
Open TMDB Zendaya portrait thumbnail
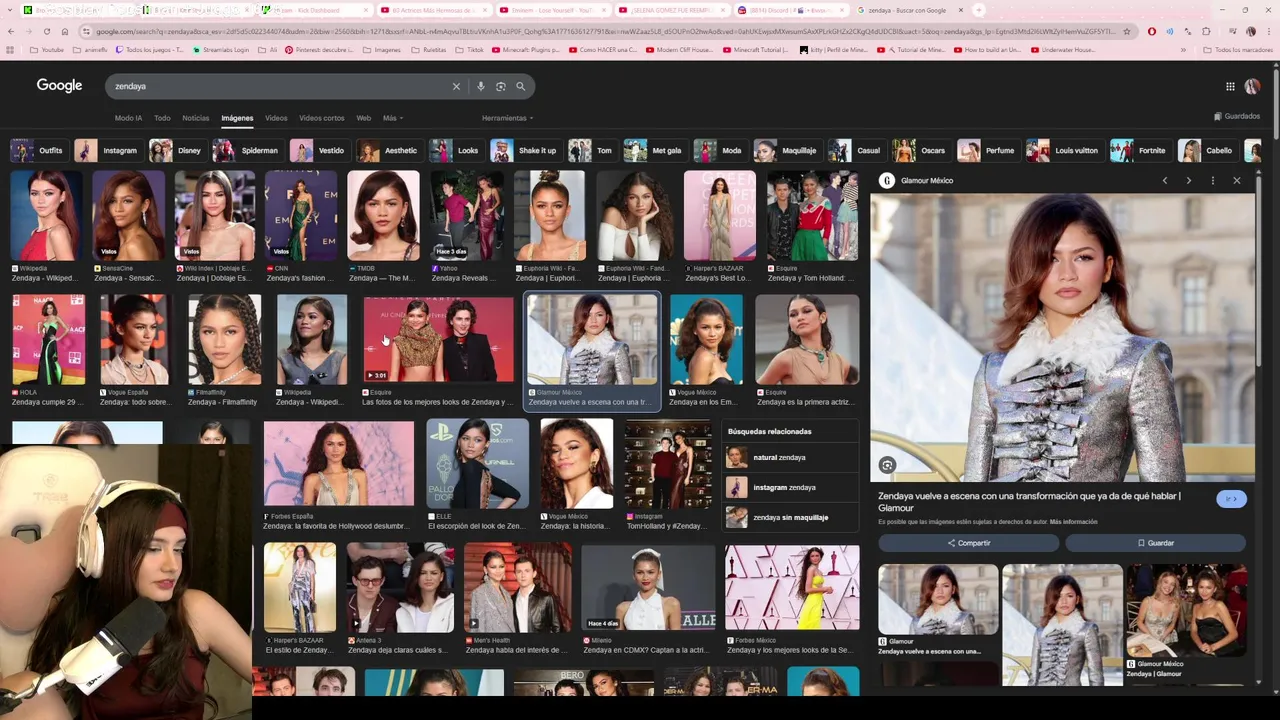pos(384,216)
